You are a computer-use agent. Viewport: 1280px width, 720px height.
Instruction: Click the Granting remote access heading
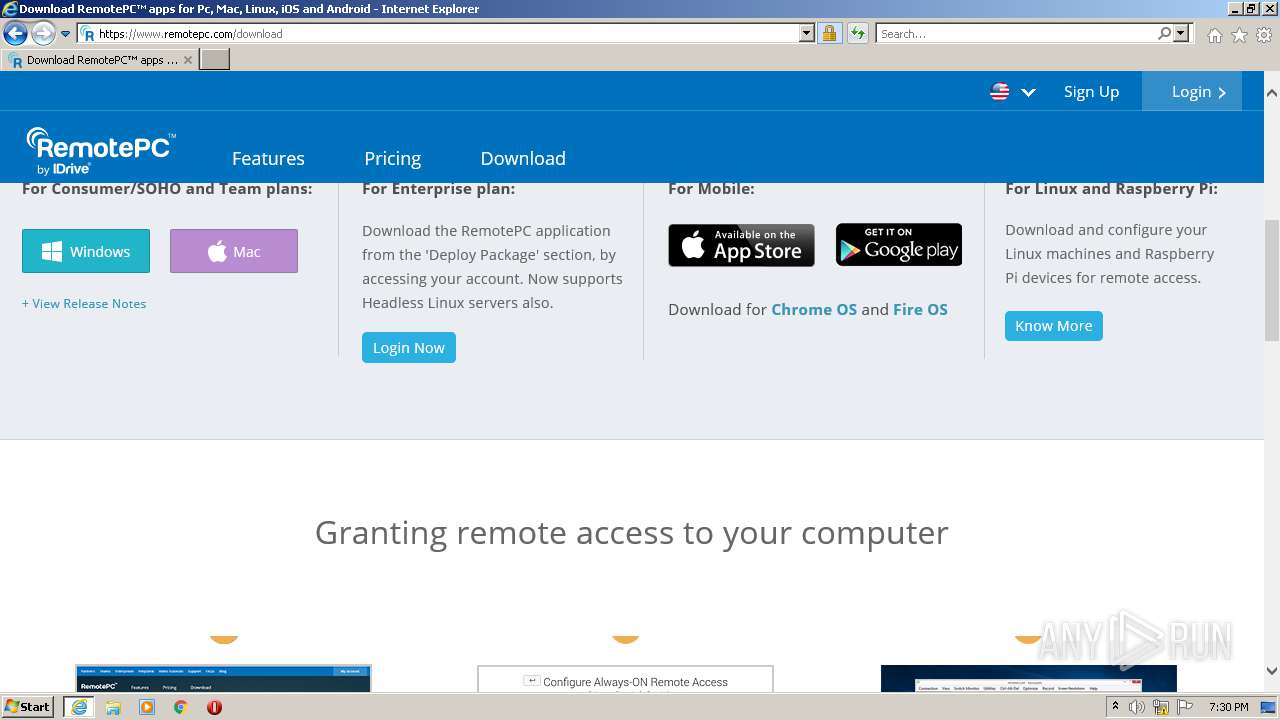[631, 533]
